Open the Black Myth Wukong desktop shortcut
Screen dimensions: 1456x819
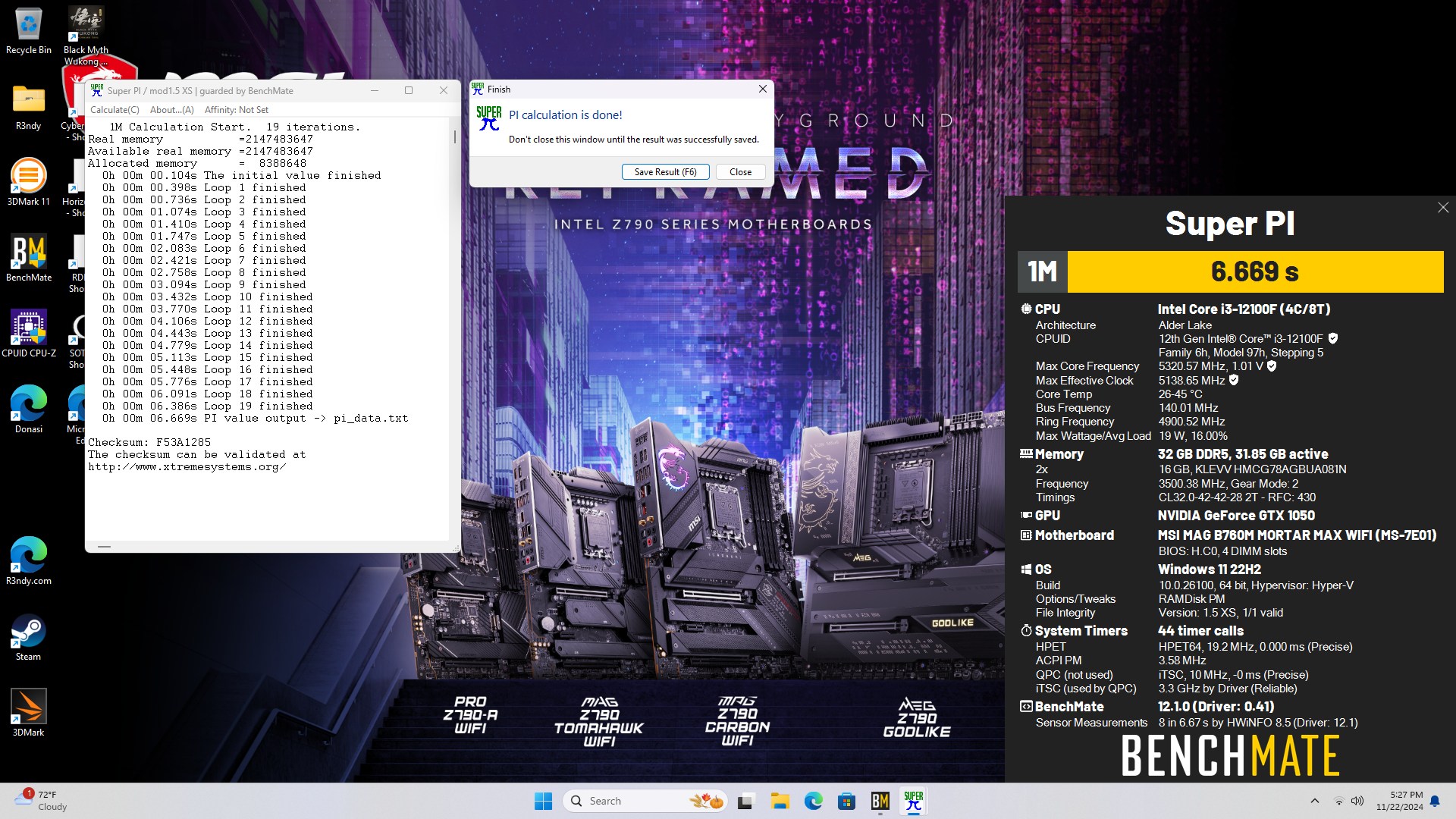(x=86, y=35)
